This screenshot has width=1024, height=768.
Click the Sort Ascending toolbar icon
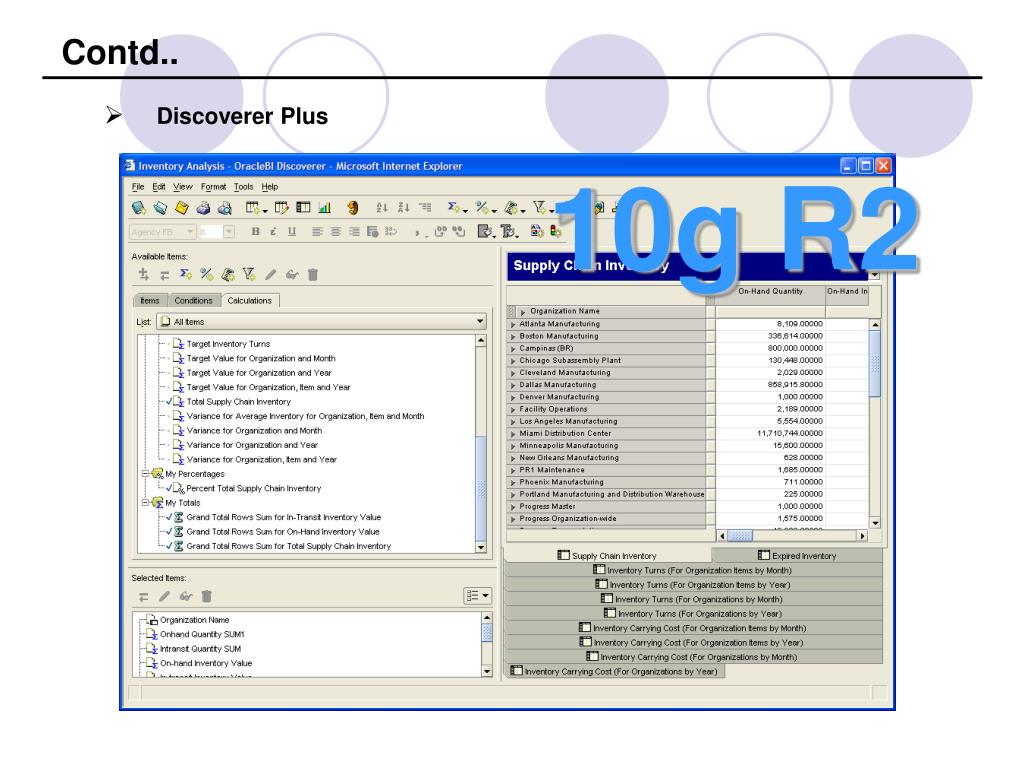[x=382, y=208]
